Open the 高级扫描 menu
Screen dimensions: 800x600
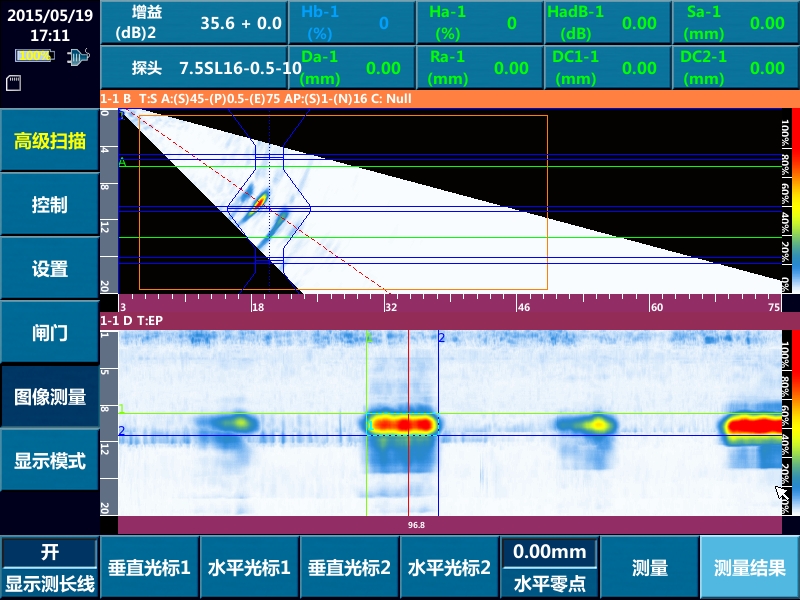pyautogui.click(x=49, y=141)
